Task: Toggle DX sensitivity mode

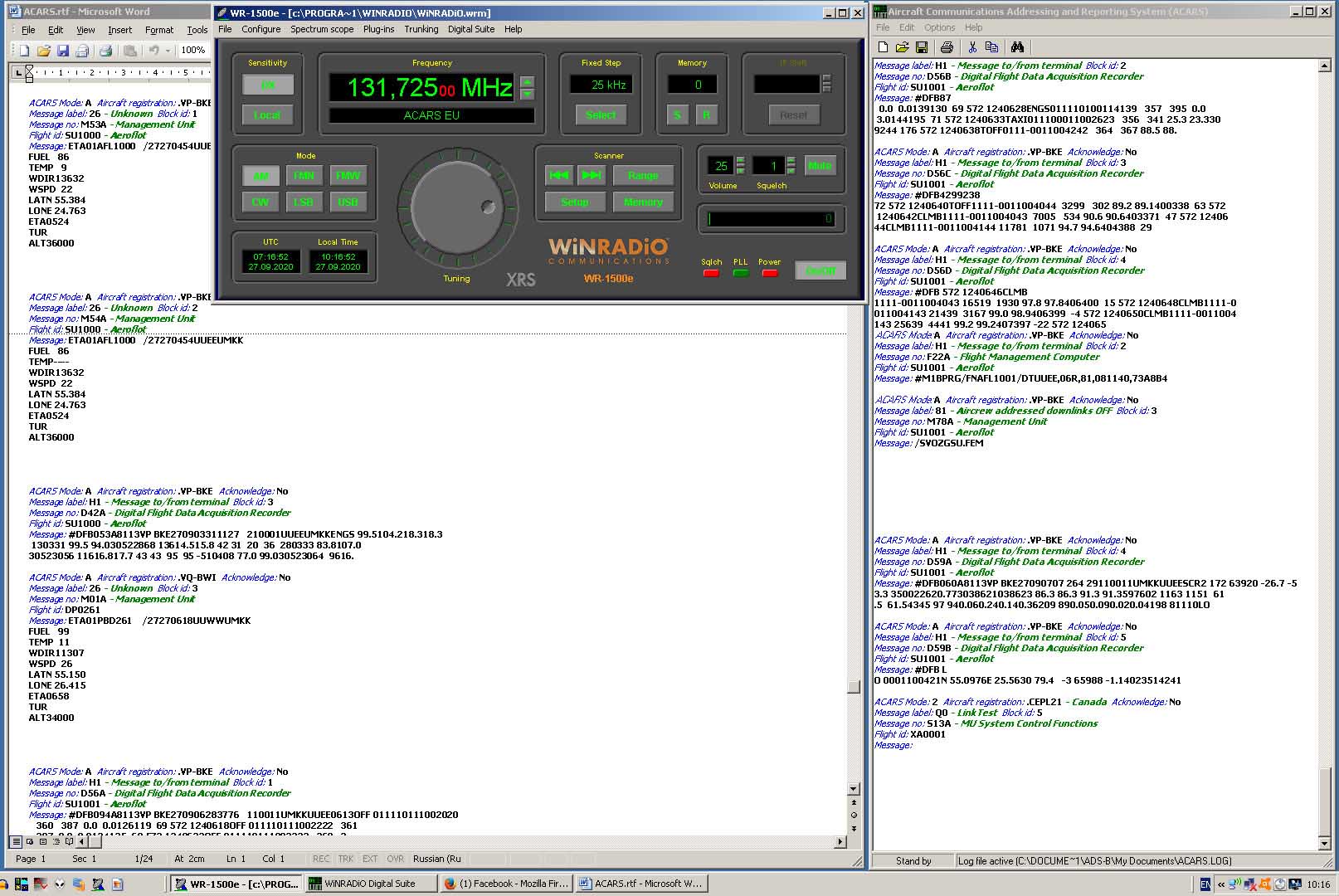Action: click(x=268, y=85)
